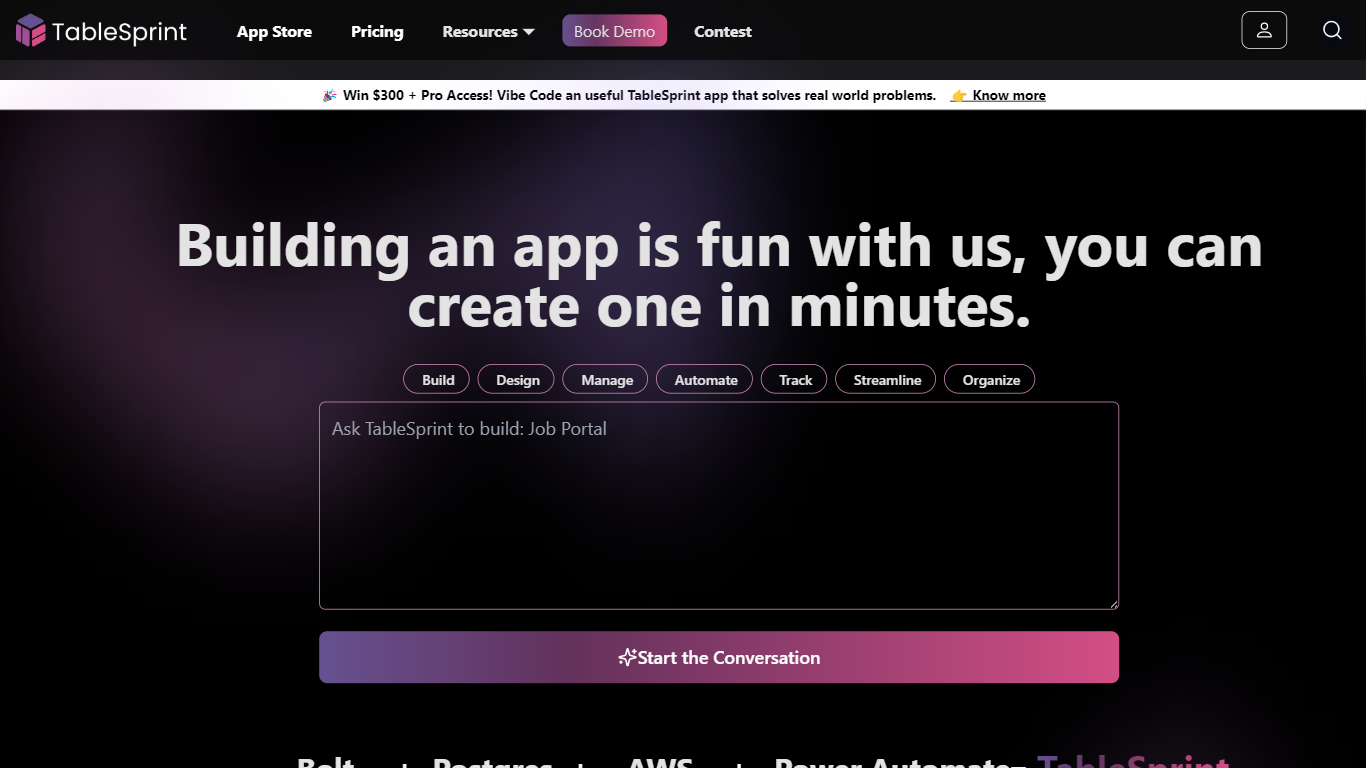Viewport: 1366px width, 768px height.
Task: Select the Build suggestion chip
Action: [x=437, y=380]
